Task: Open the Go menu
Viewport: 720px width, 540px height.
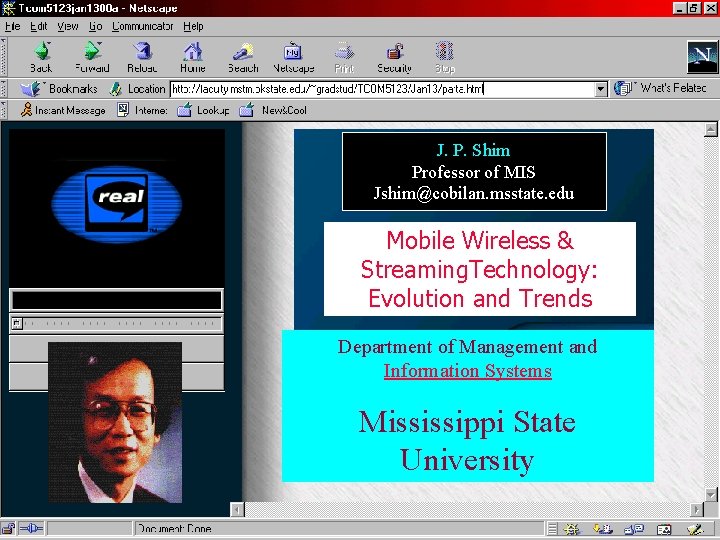Action: point(96,27)
